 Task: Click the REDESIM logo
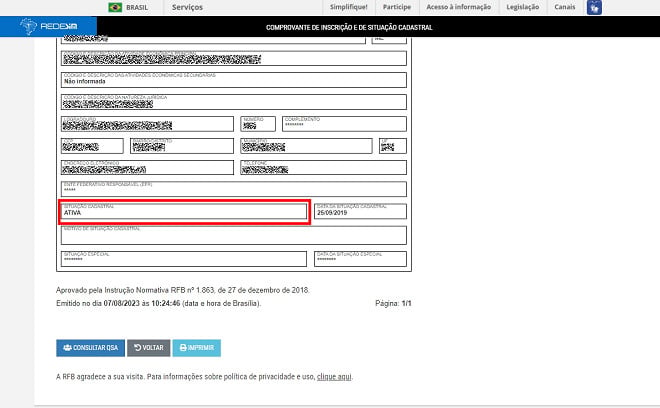[48, 26]
